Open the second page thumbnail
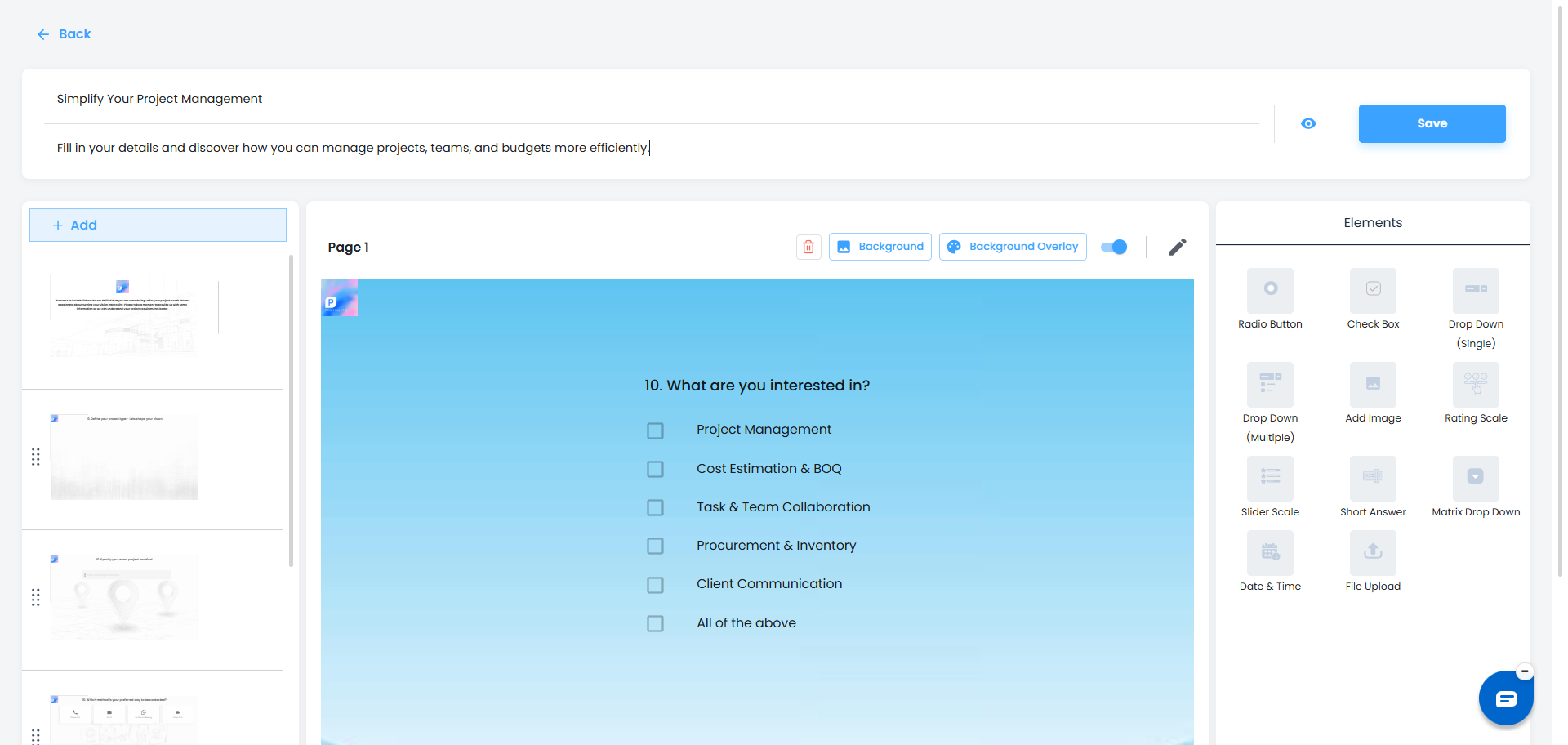This screenshot has height=745, width=1568. [x=124, y=457]
